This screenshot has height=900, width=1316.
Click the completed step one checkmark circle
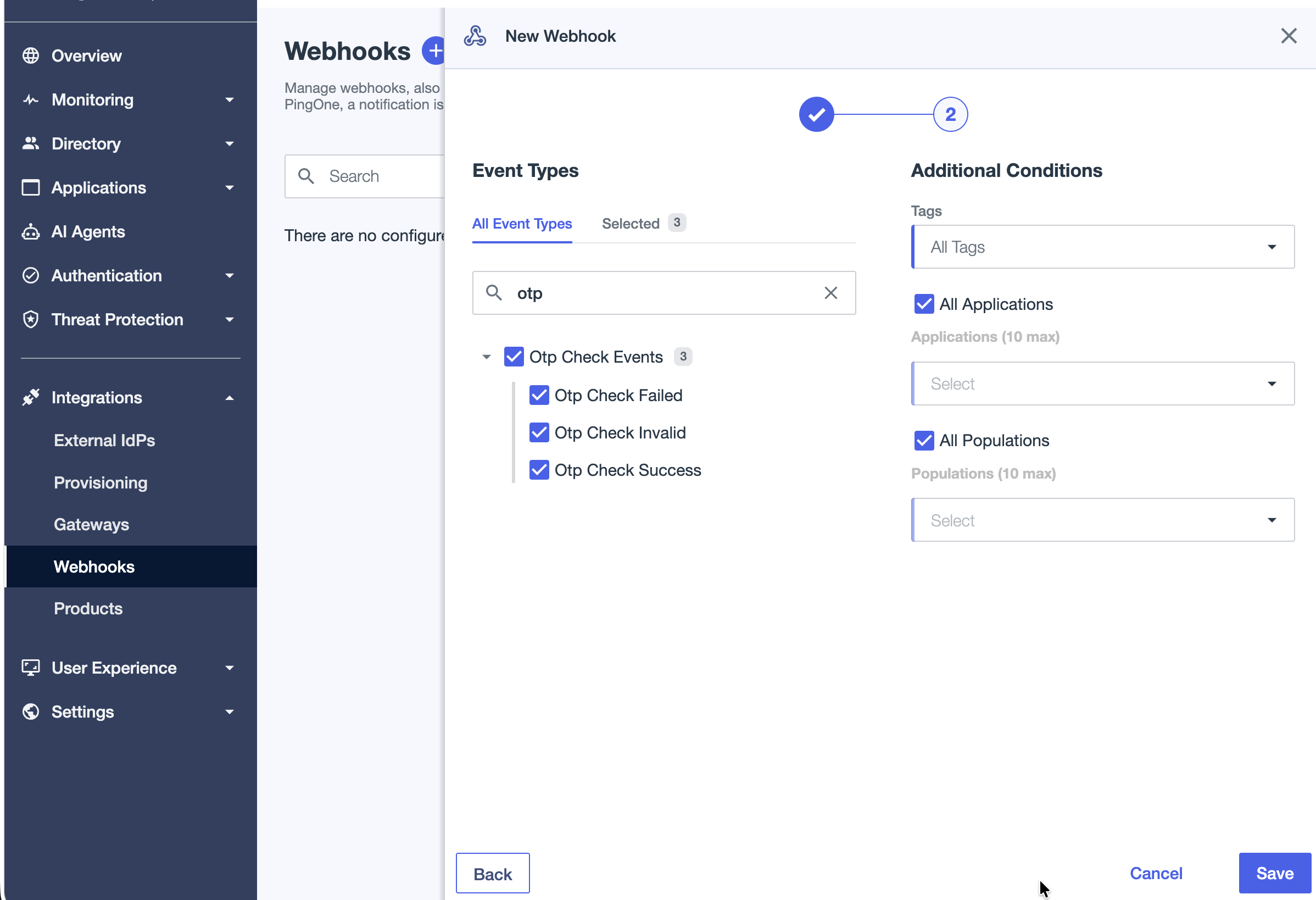[x=817, y=114]
